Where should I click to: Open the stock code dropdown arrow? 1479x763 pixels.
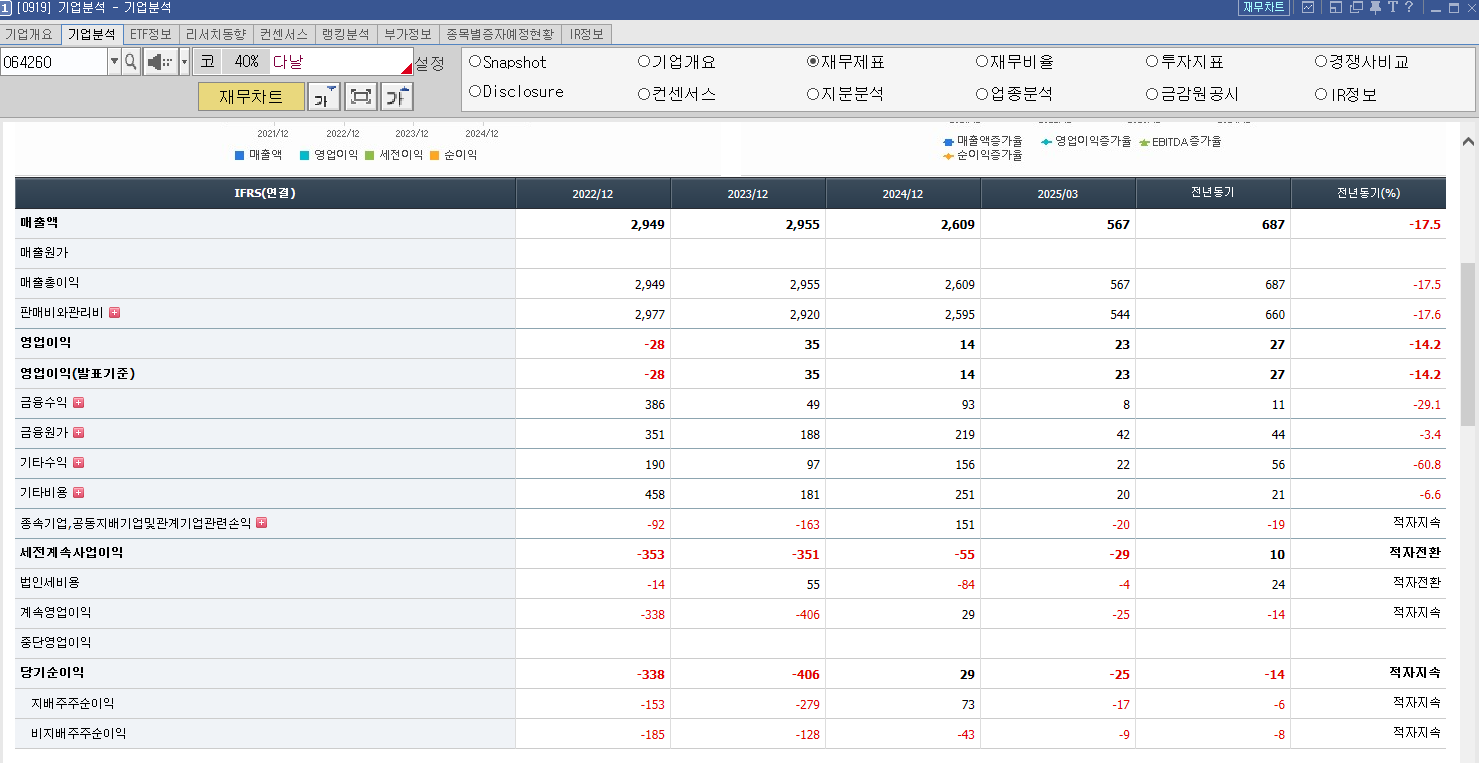click(114, 62)
